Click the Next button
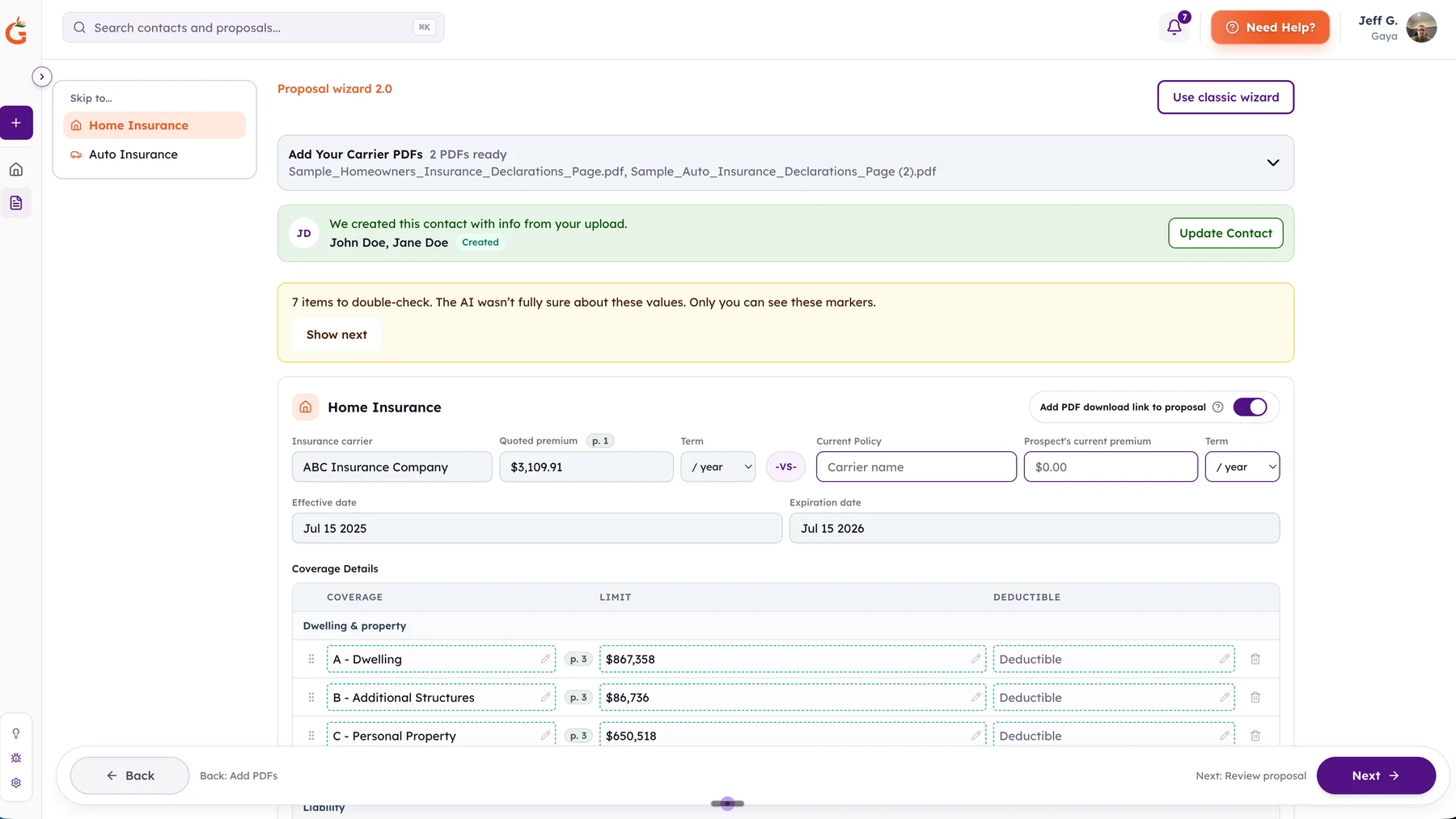Viewport: 1456px width, 819px height. pyautogui.click(x=1376, y=775)
